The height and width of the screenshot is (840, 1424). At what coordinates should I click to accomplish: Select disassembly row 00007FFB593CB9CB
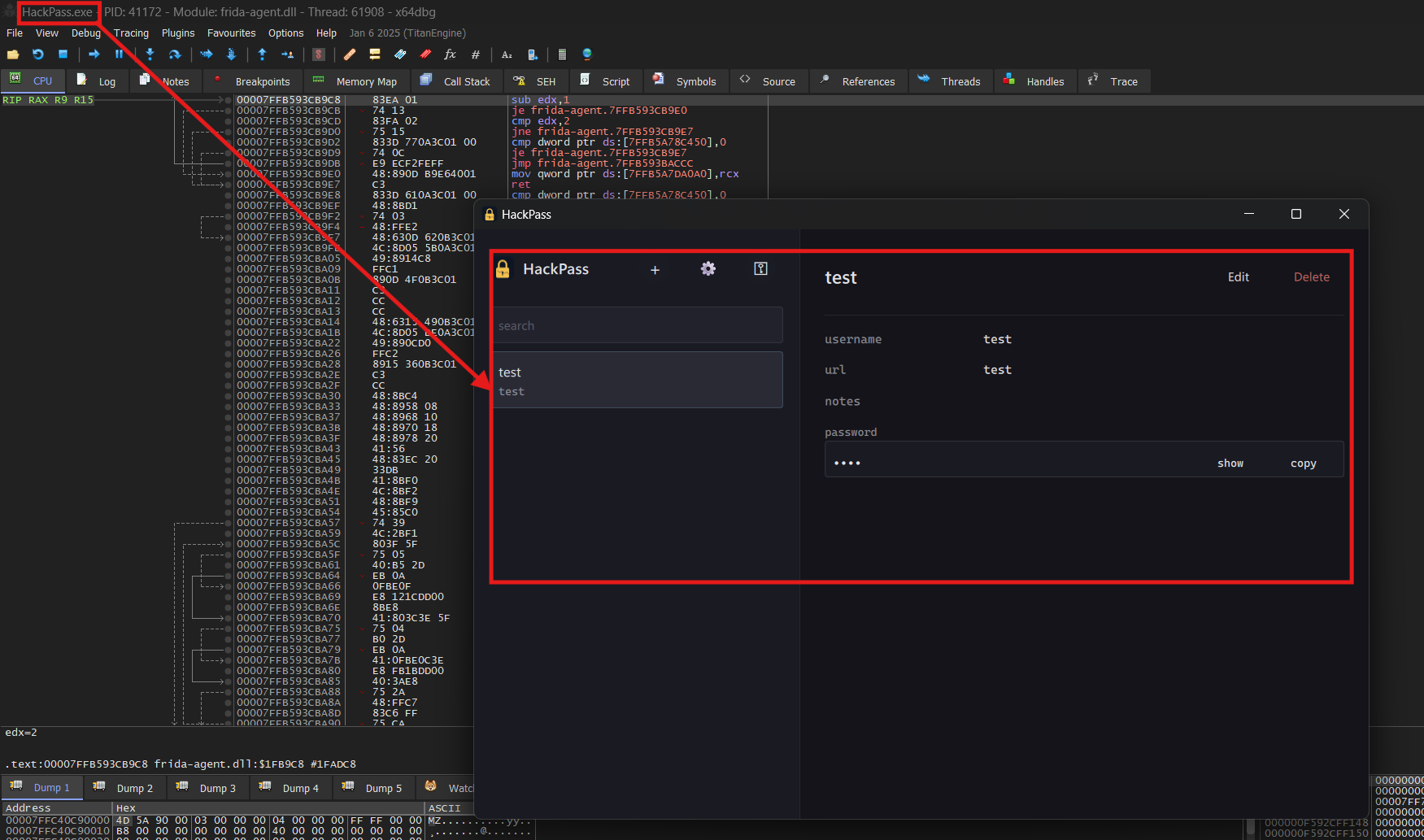pos(288,111)
